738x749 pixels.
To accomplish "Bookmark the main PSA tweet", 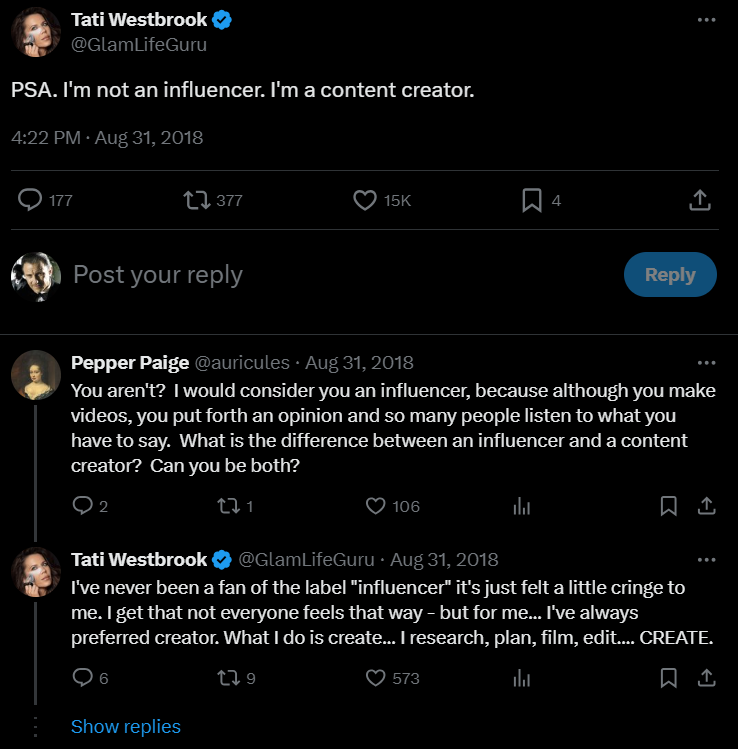I will pos(532,200).
